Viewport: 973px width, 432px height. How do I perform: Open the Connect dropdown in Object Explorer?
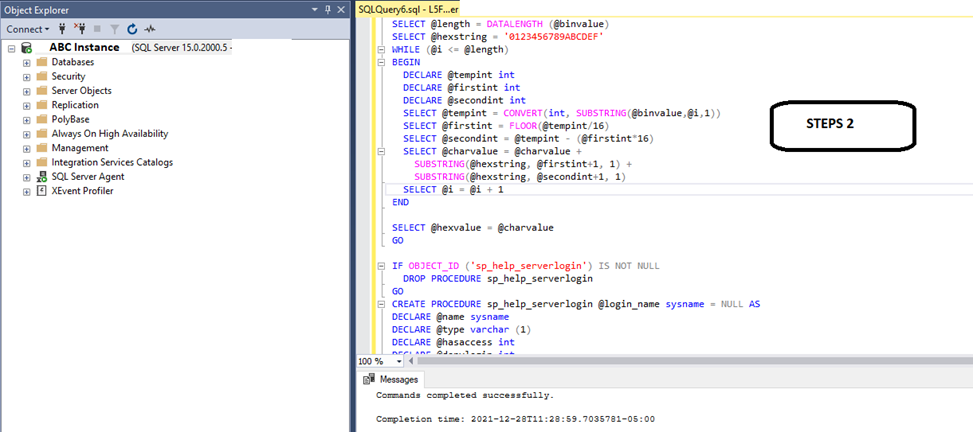[x=27, y=29]
